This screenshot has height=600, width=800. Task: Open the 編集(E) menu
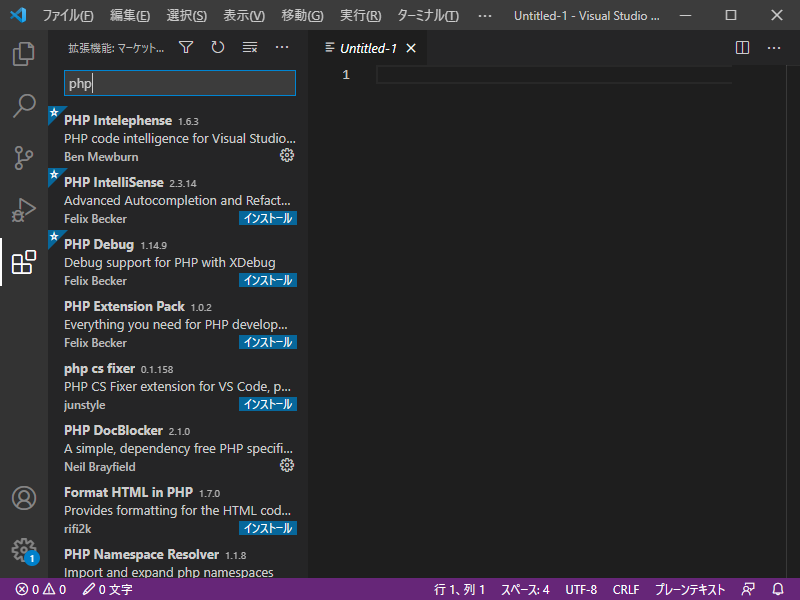130,15
